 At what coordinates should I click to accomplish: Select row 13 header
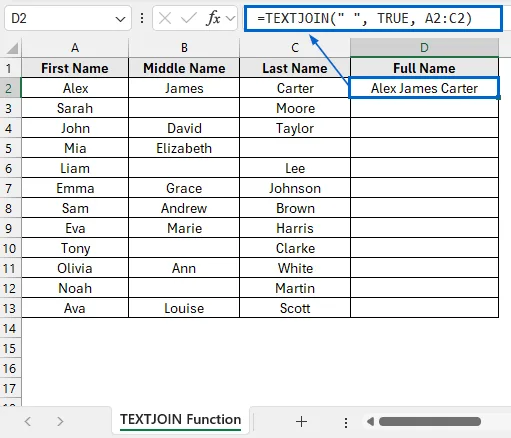10,308
